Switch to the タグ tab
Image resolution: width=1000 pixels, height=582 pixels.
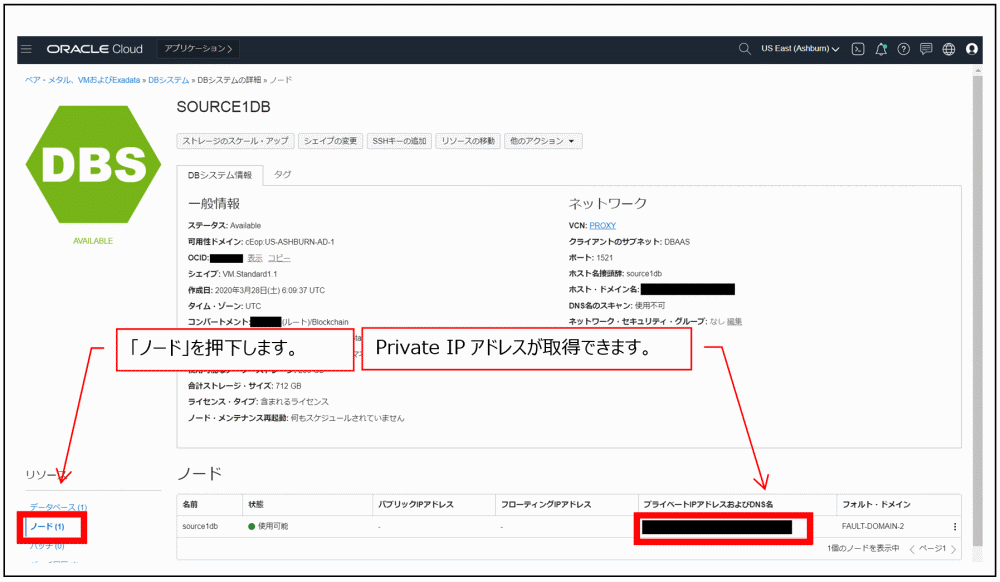(x=283, y=174)
